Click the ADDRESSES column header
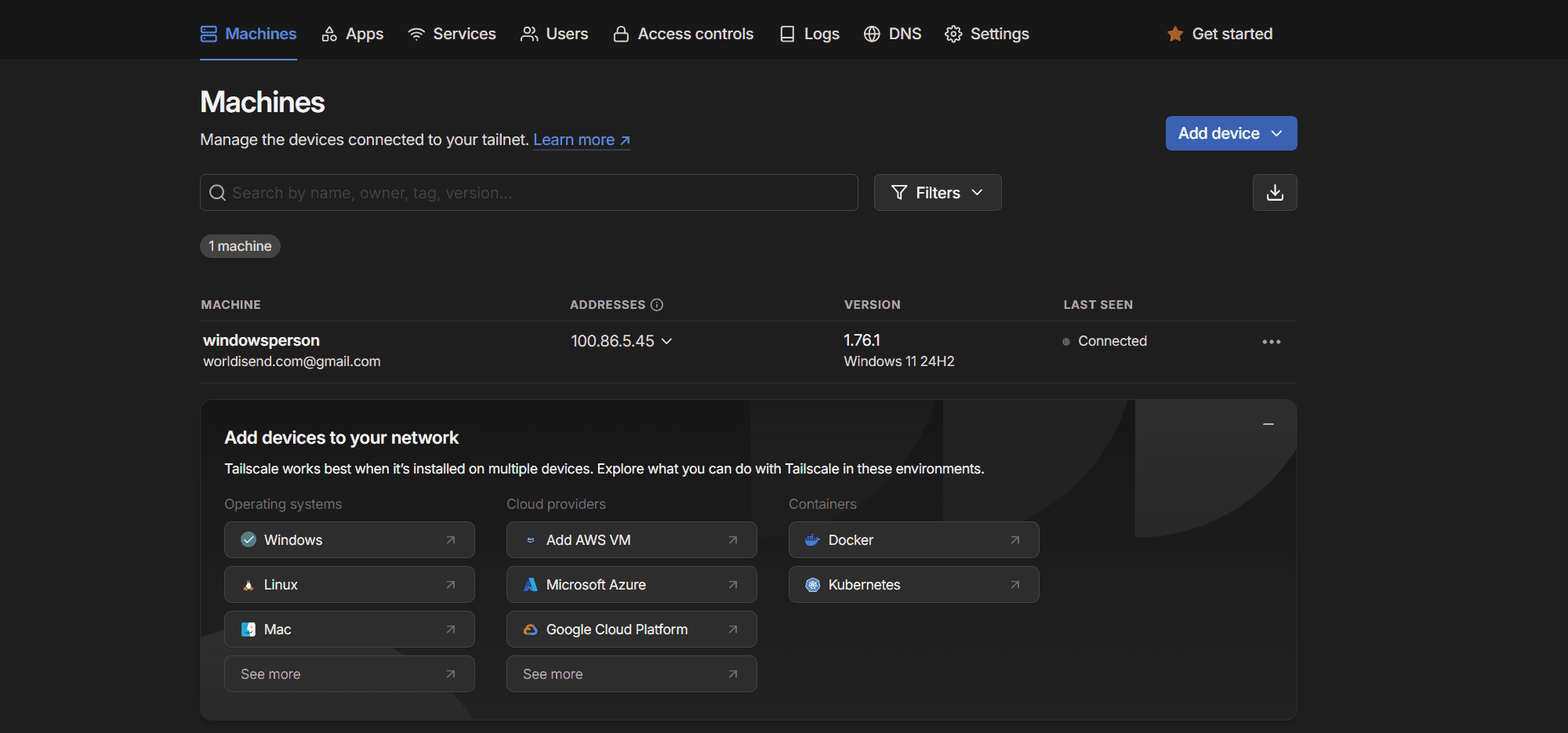Screen dimensions: 1568x733 point(608,305)
